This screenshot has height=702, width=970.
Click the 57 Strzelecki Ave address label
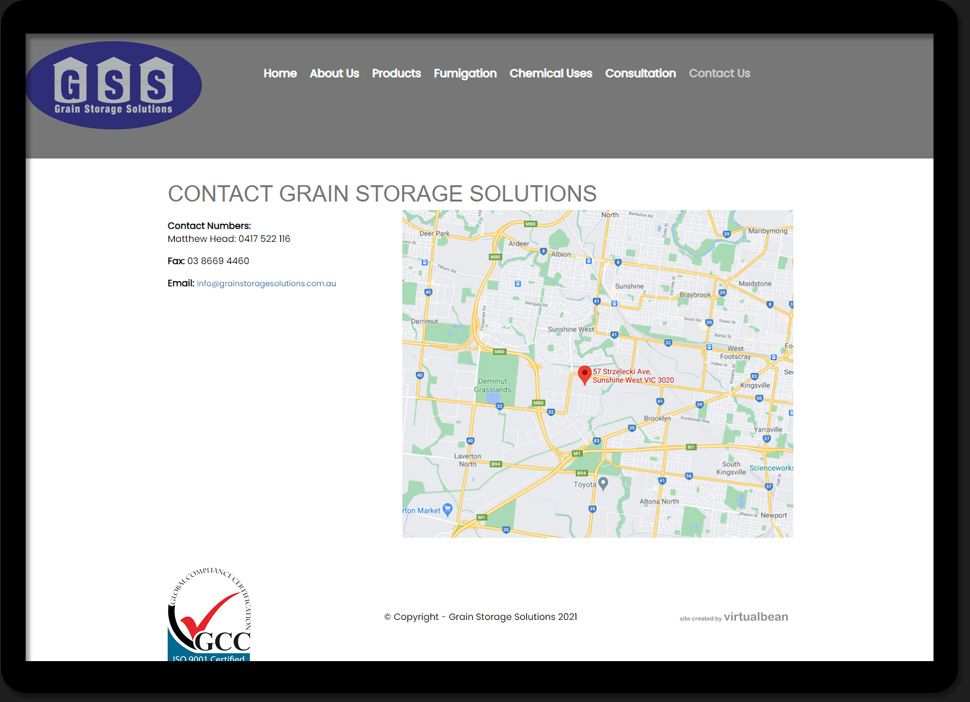click(633, 376)
